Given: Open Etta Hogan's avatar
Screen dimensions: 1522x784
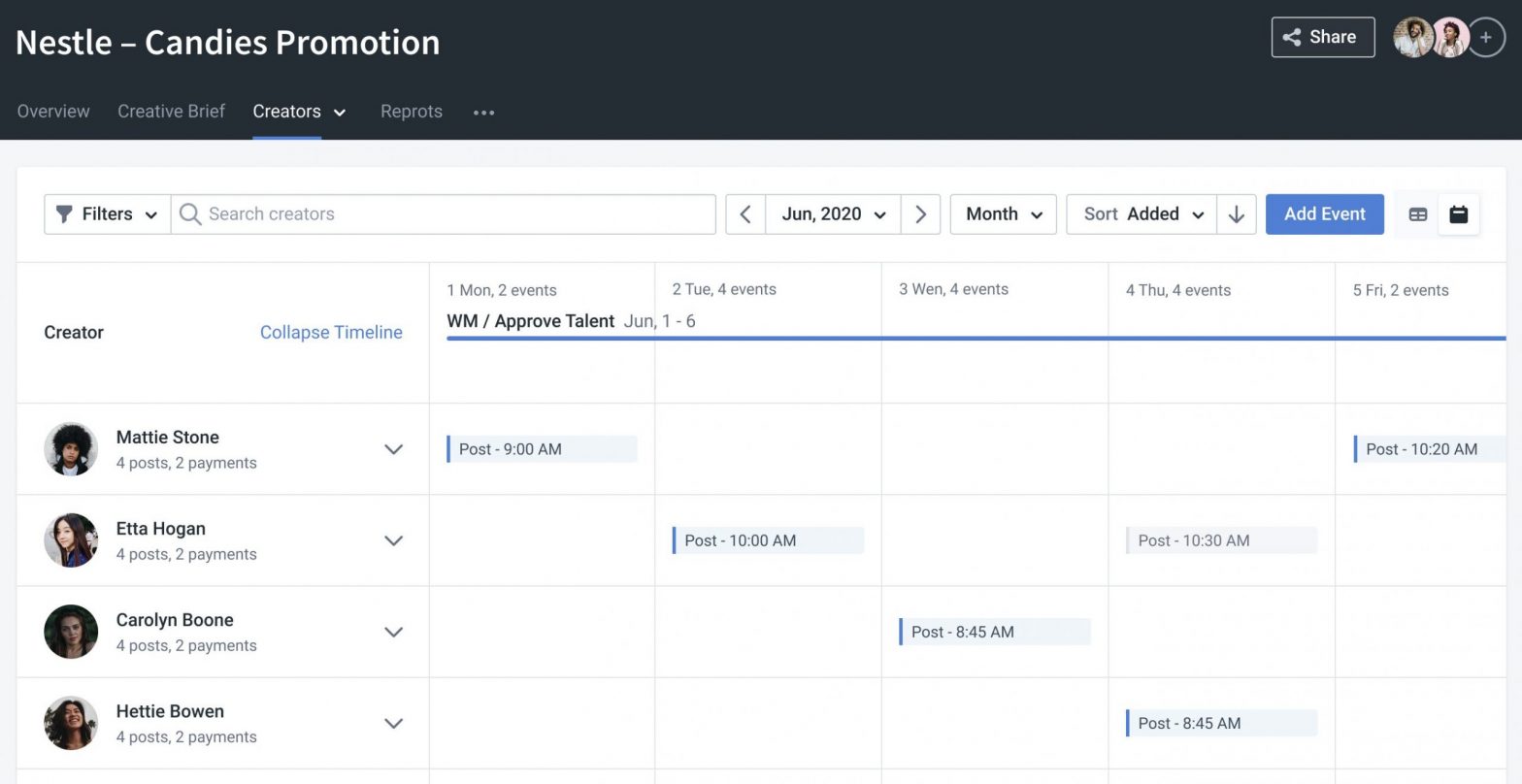Looking at the screenshot, I should click(71, 539).
